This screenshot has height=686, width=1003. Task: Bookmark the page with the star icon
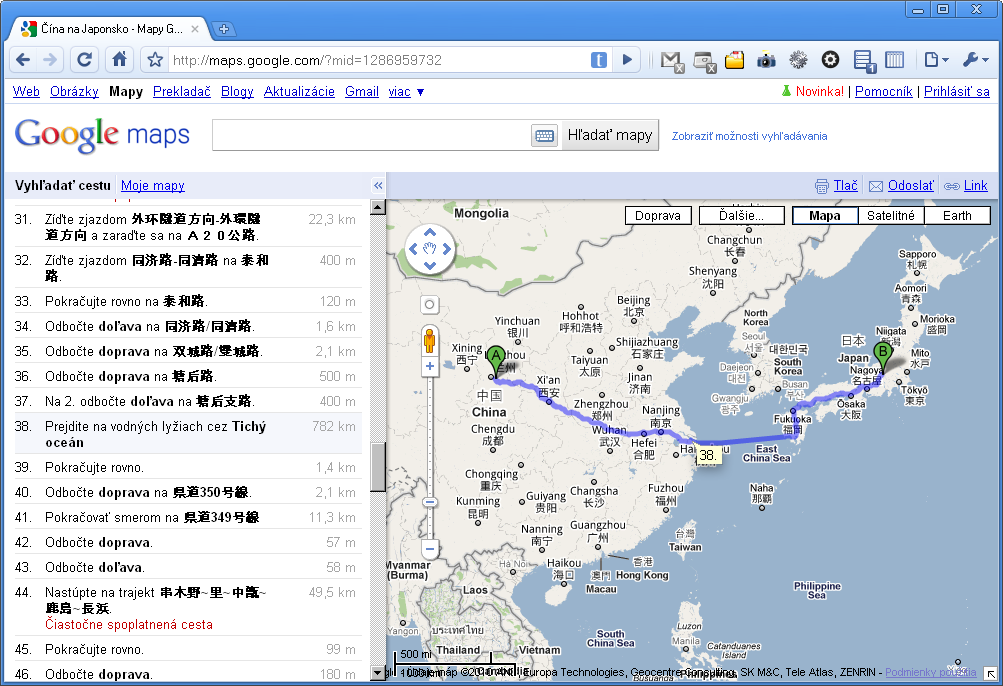point(155,60)
